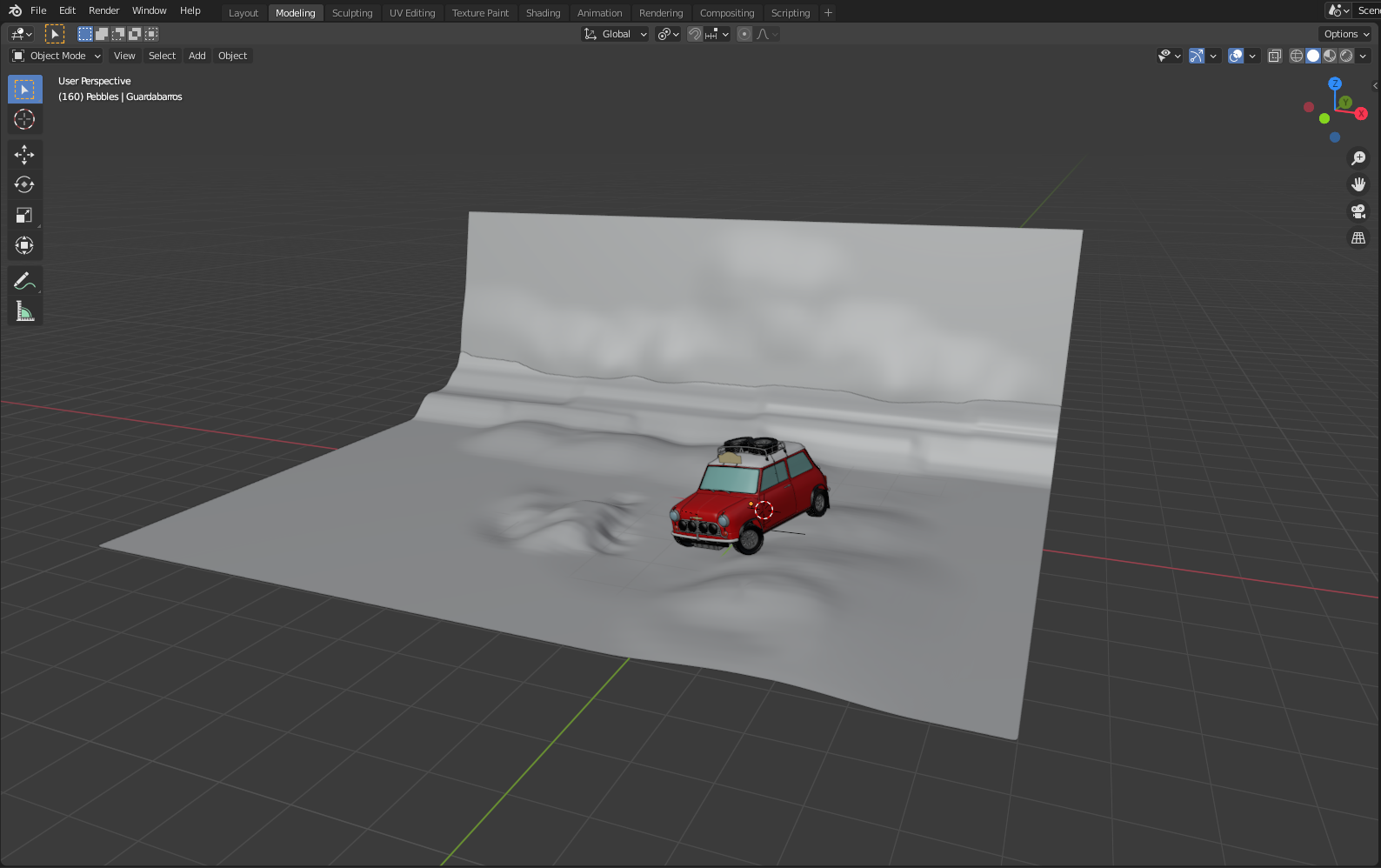This screenshot has height=868, width=1381.
Task: Select material preview shading
Action: point(1330,56)
